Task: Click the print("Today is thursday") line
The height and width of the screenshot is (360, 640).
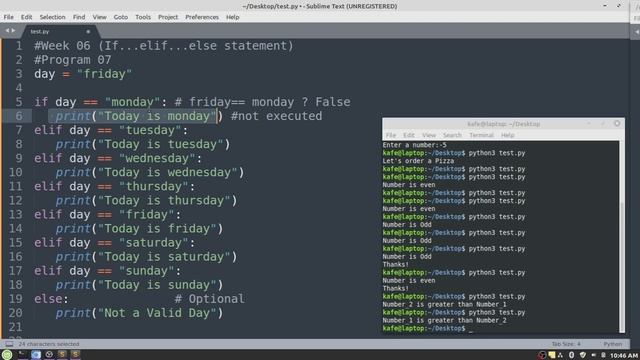Action: pos(146,200)
